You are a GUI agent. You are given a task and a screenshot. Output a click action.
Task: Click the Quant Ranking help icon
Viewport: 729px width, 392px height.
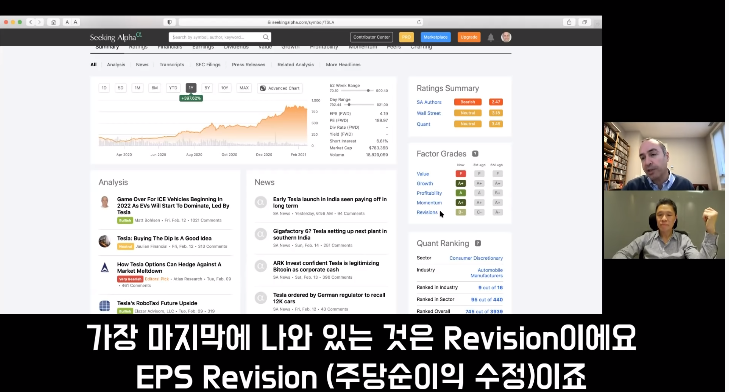coord(478,243)
